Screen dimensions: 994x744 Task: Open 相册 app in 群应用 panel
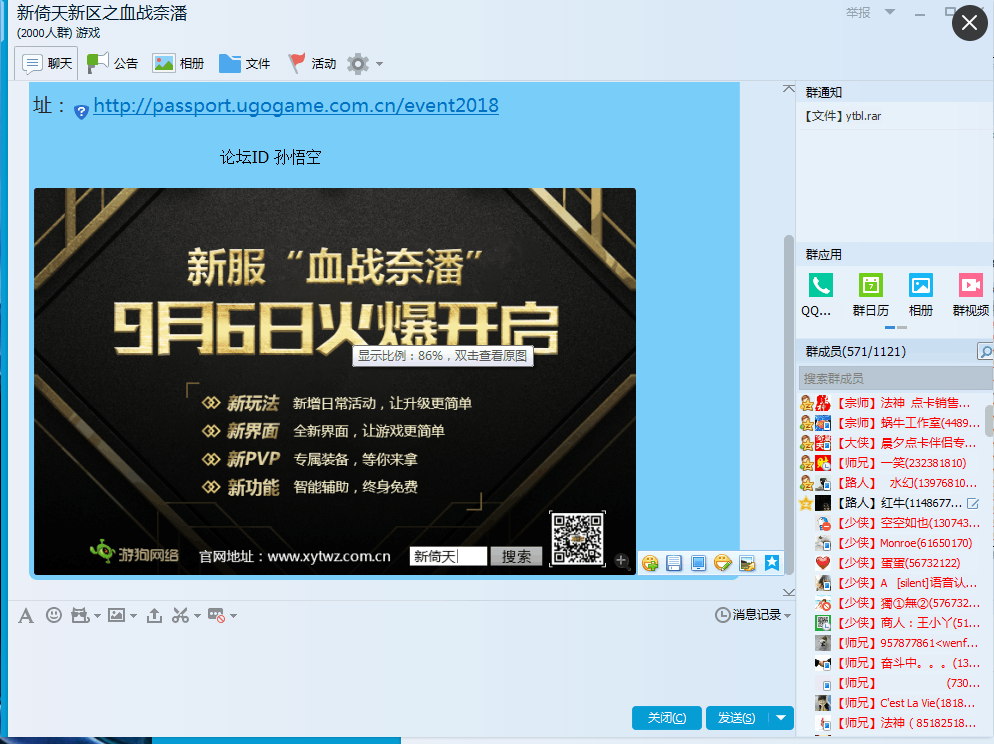pyautogui.click(x=920, y=294)
